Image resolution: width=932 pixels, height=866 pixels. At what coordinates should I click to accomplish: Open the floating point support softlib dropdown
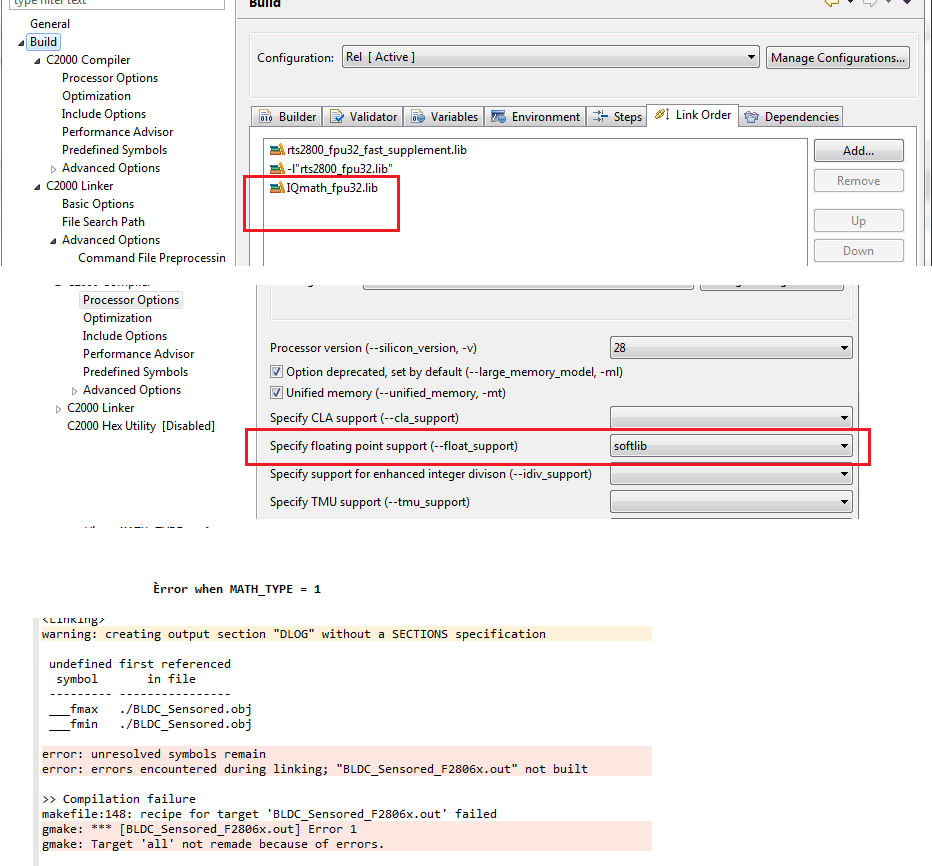(845, 445)
